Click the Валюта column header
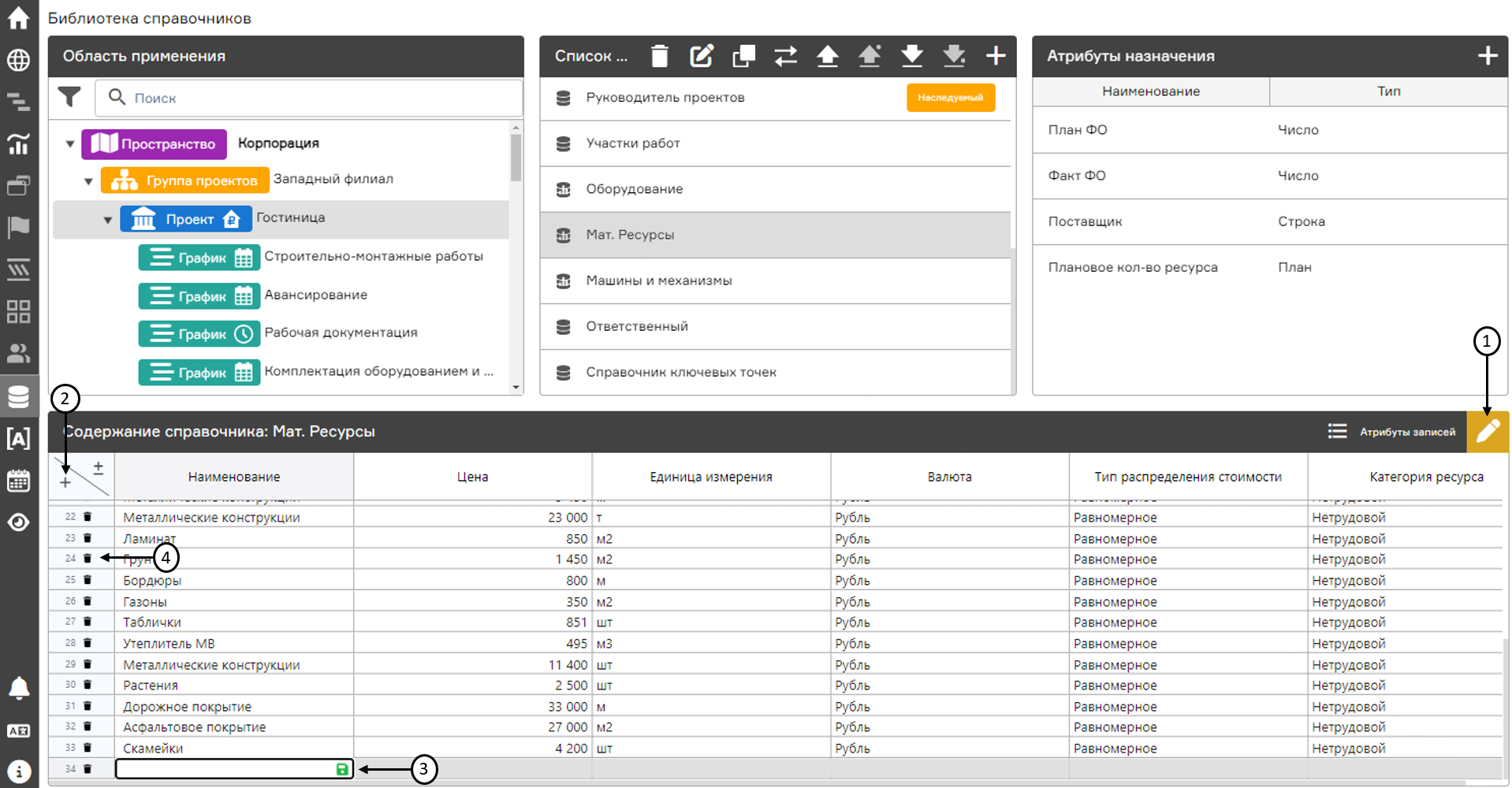 950,477
